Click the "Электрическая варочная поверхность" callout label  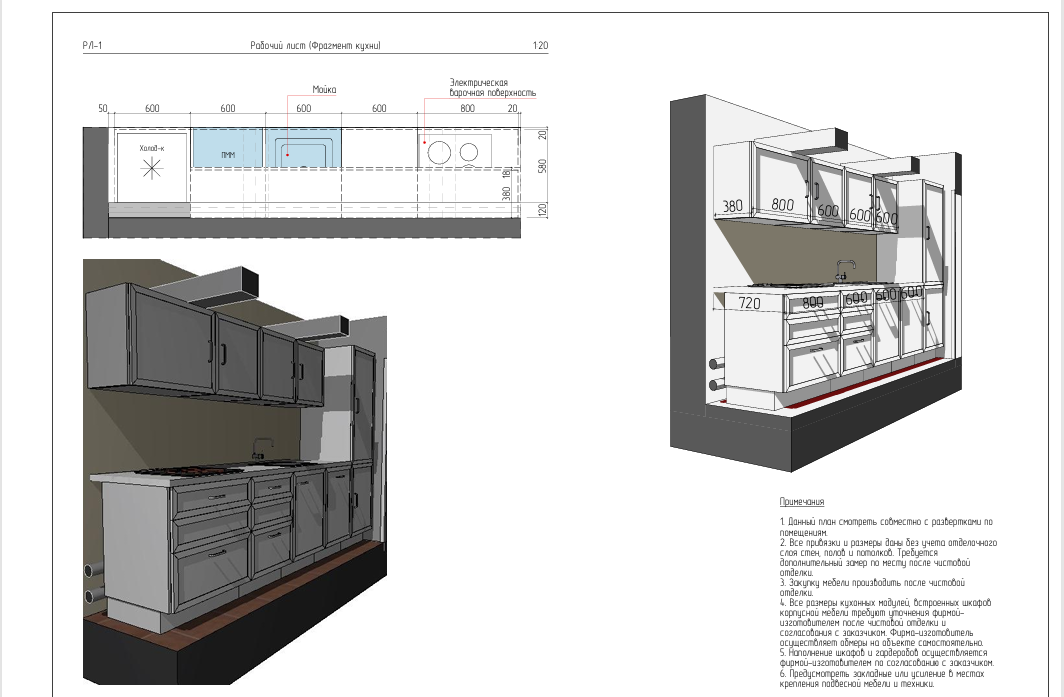pos(493,88)
